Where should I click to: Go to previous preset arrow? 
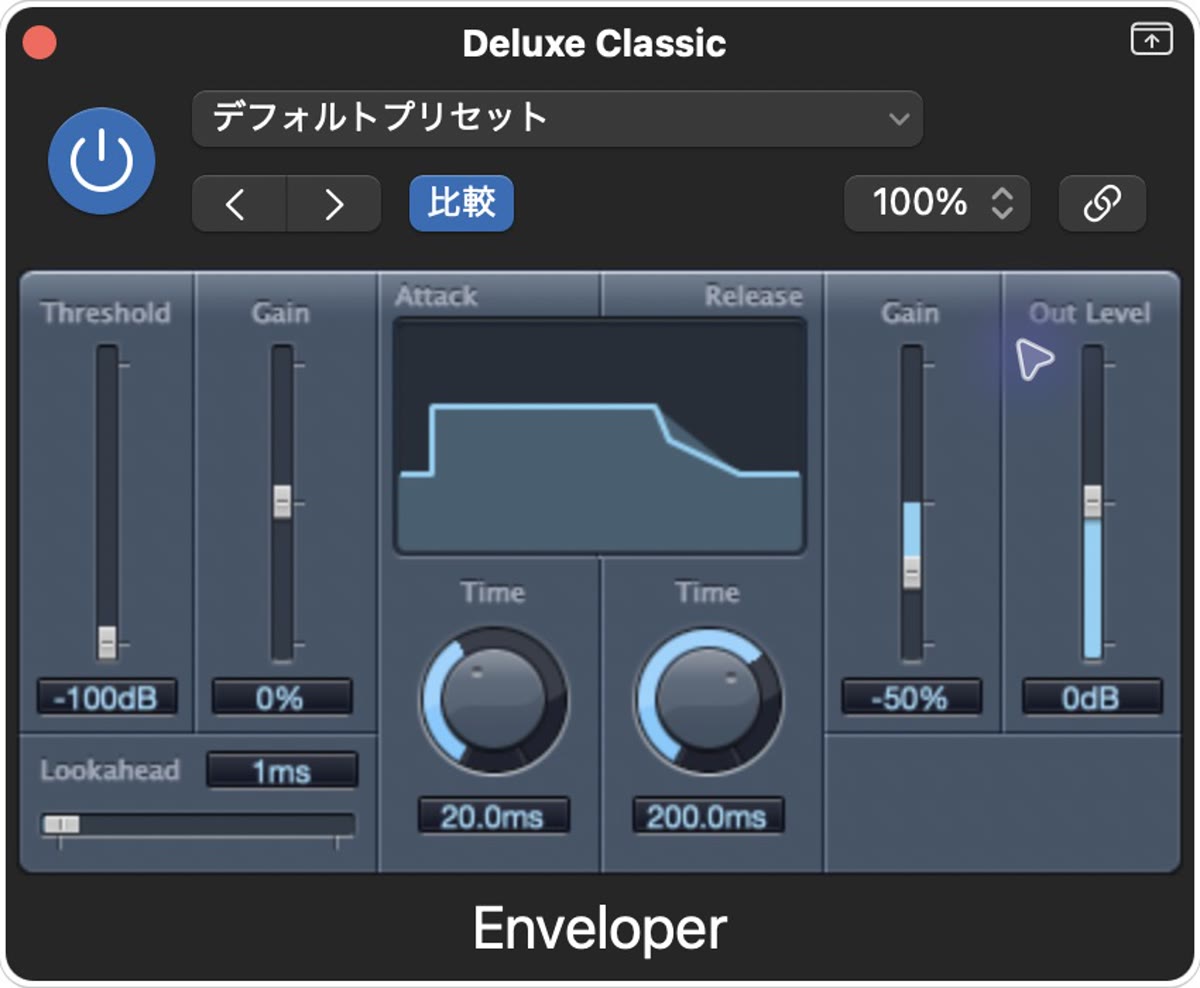click(239, 204)
